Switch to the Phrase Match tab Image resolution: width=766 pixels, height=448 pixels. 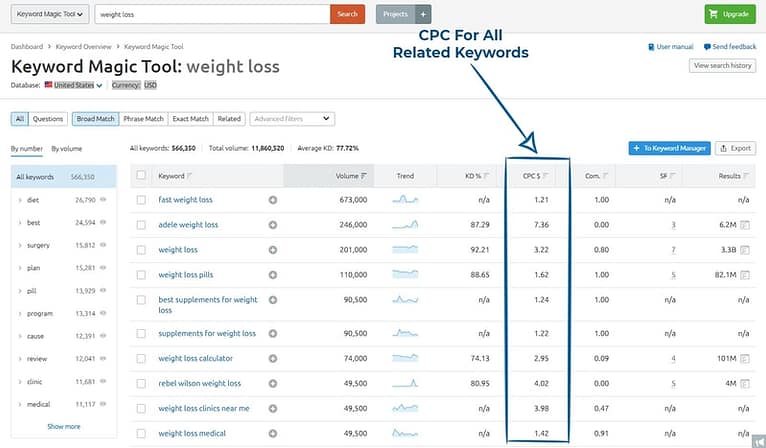(143, 119)
